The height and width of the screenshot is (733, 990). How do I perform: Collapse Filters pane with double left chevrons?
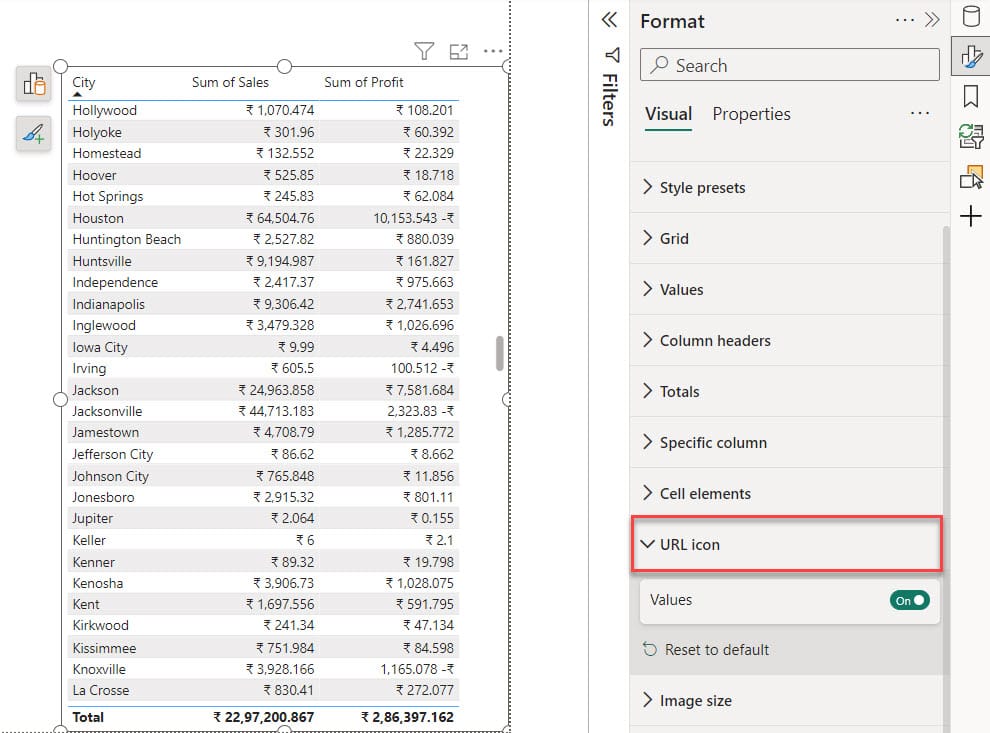609,20
